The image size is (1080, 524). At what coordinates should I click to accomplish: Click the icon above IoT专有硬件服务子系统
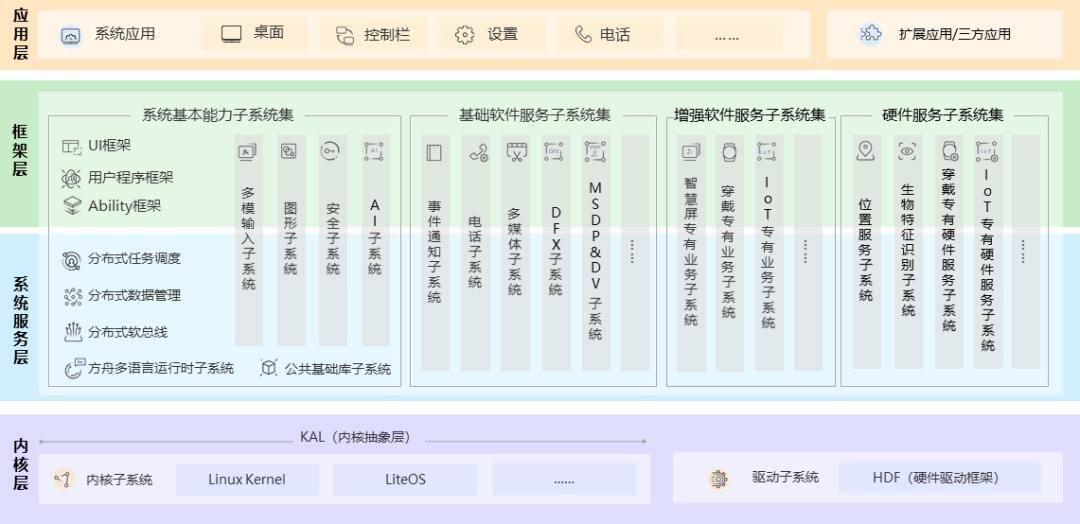point(986,151)
